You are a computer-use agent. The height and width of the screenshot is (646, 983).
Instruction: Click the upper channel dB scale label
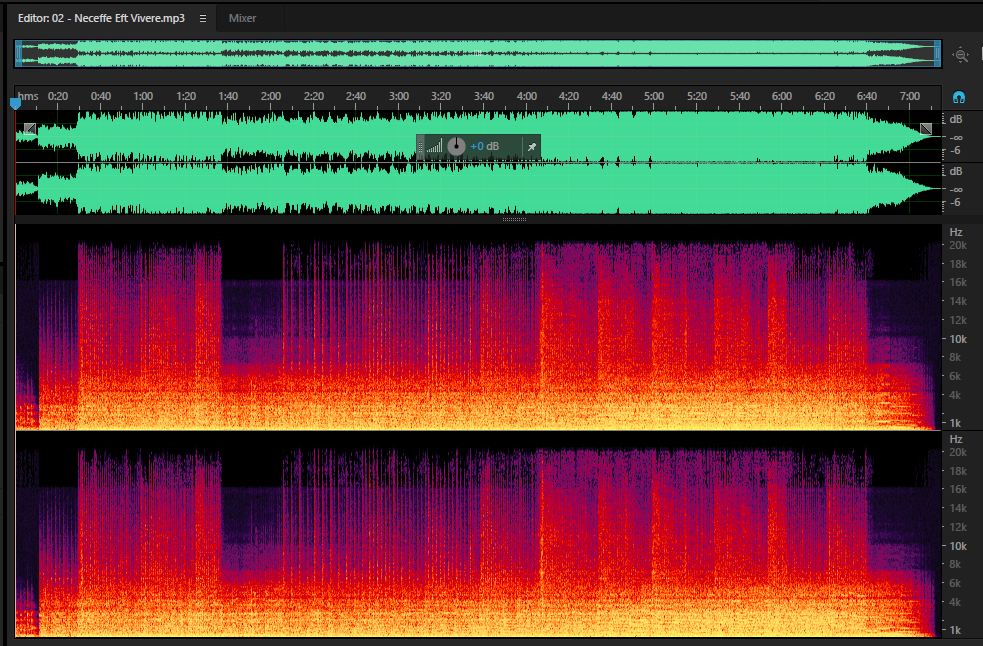955,119
